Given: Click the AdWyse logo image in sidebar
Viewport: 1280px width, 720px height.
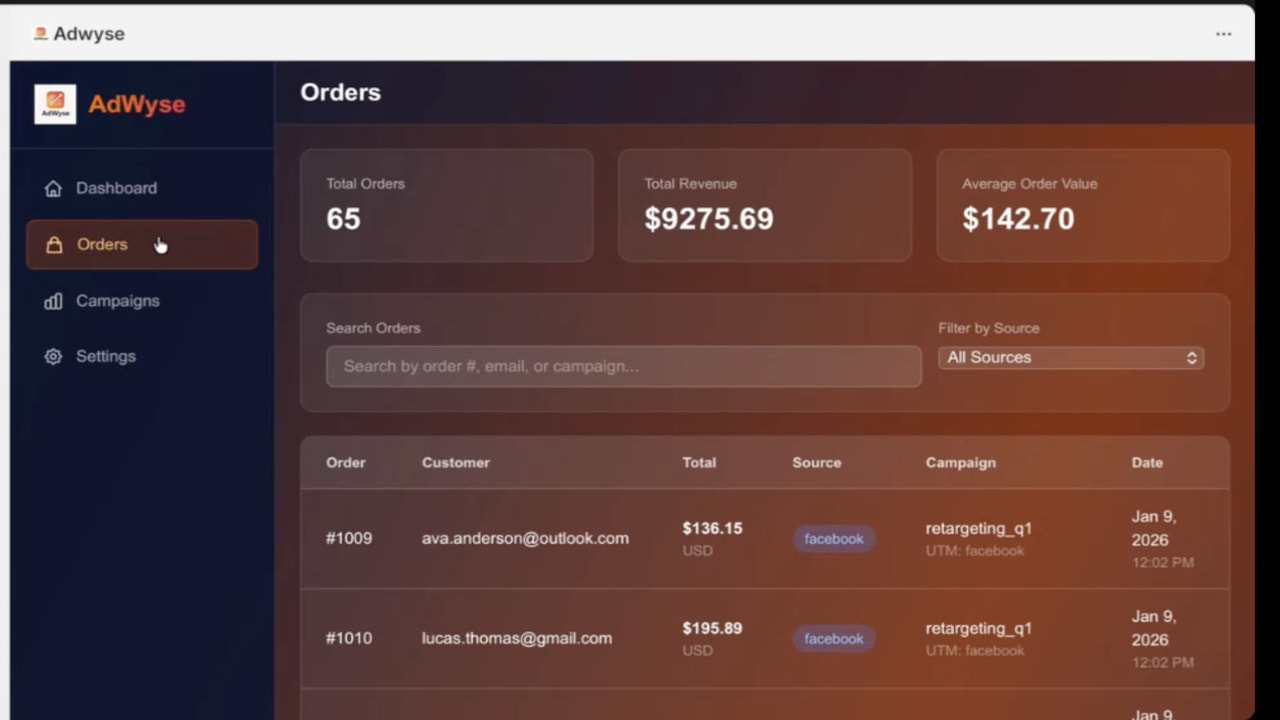Looking at the screenshot, I should pyautogui.click(x=55, y=104).
